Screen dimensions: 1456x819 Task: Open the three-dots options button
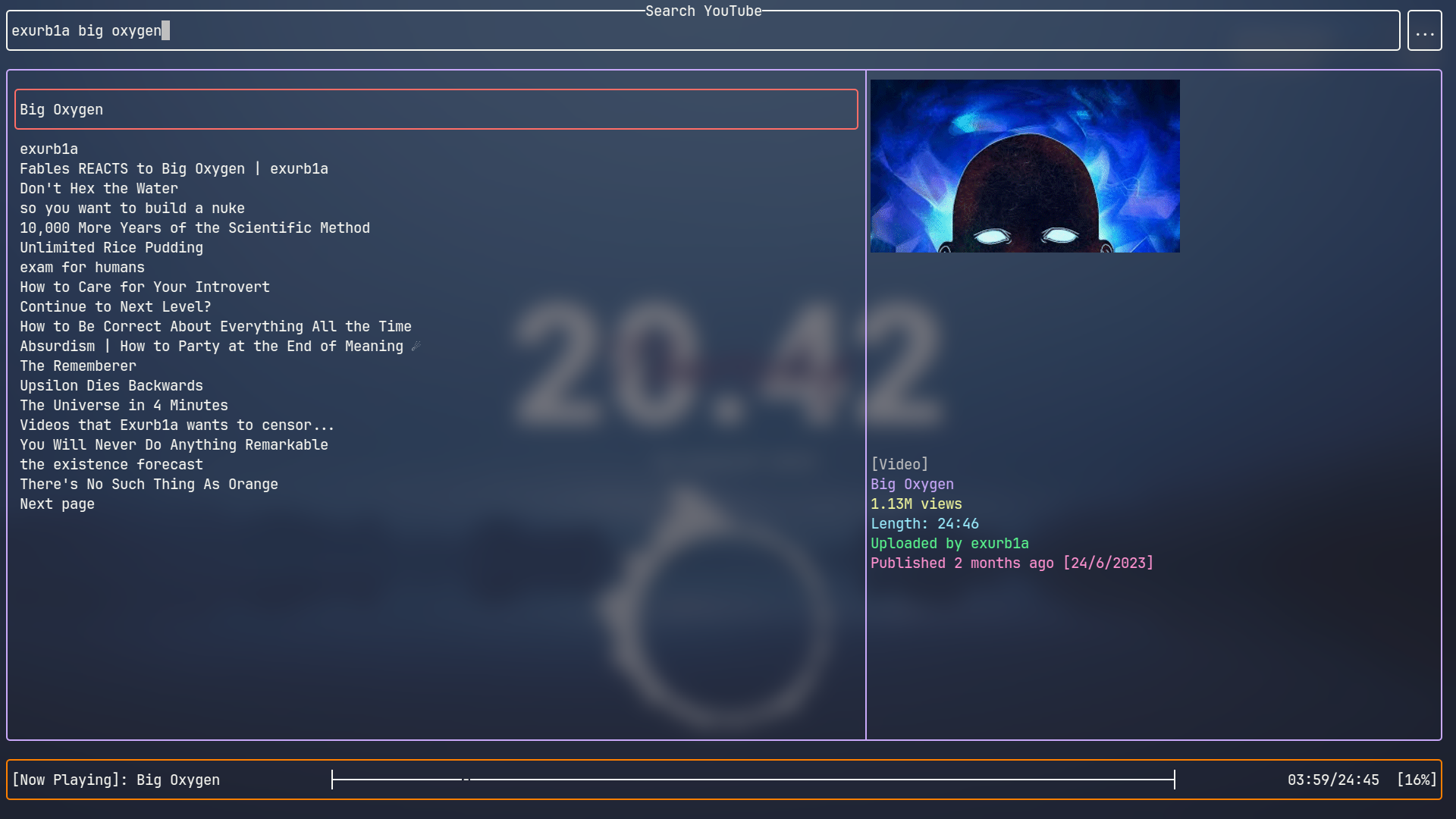[1424, 31]
